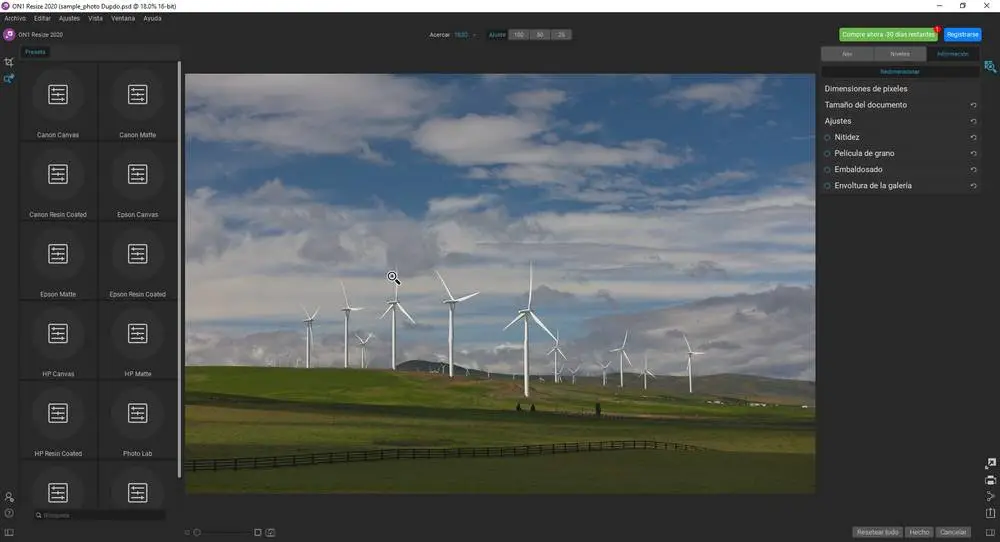Apply the HP Resin Coated preset
Screen dimensions: 1000x542
[x=58, y=420]
